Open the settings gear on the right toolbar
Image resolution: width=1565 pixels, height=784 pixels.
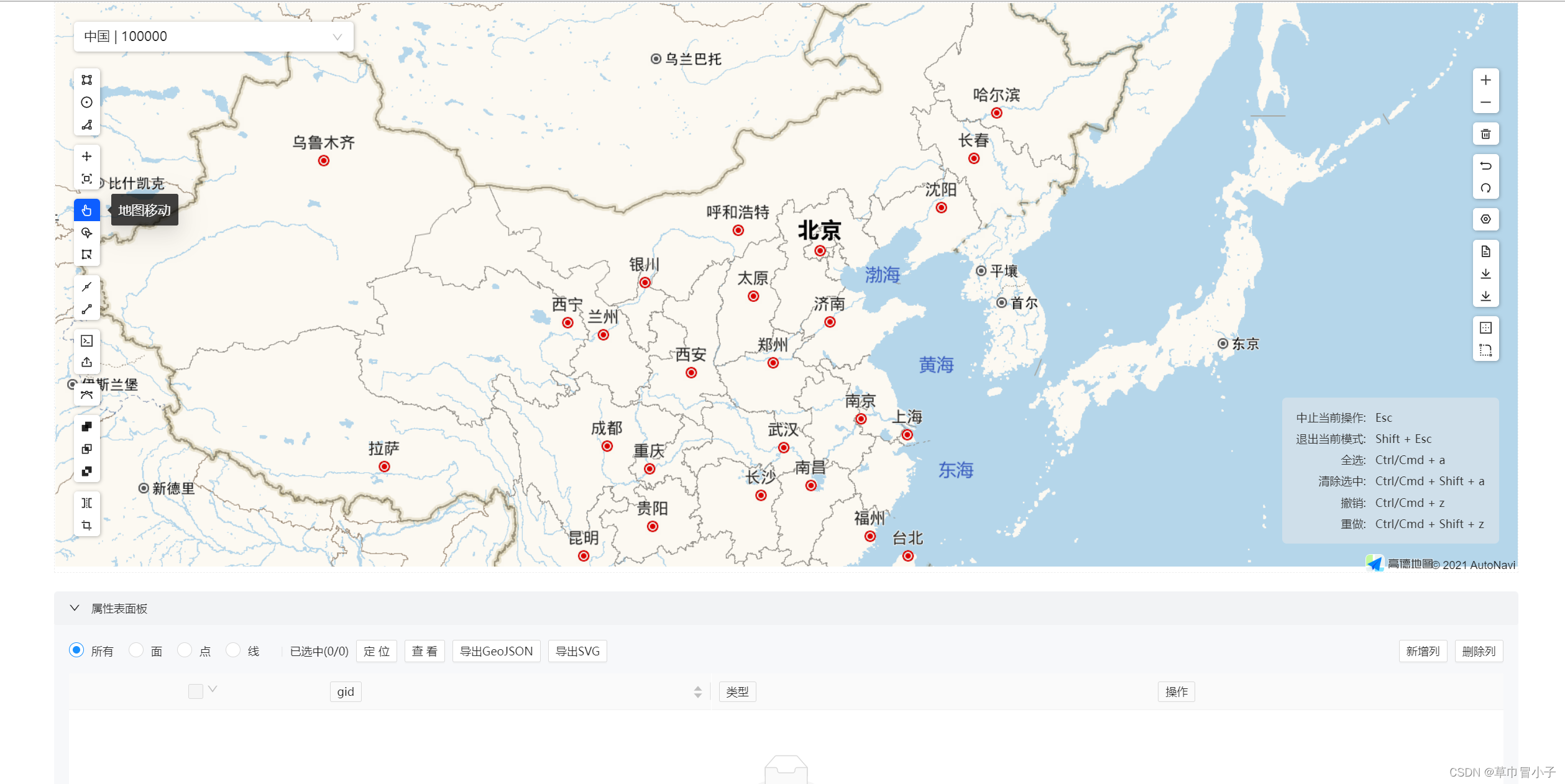[x=1485, y=219]
